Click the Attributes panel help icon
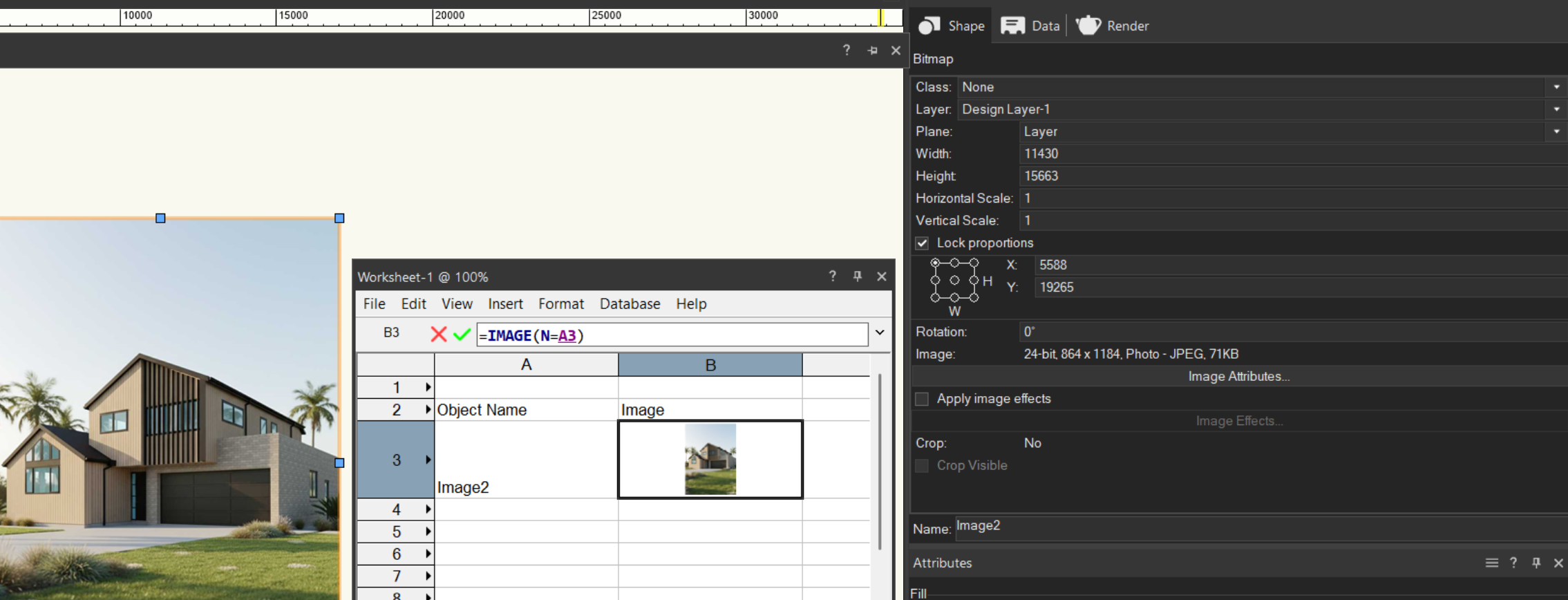Screen dimensions: 1568x600 [x=1513, y=563]
